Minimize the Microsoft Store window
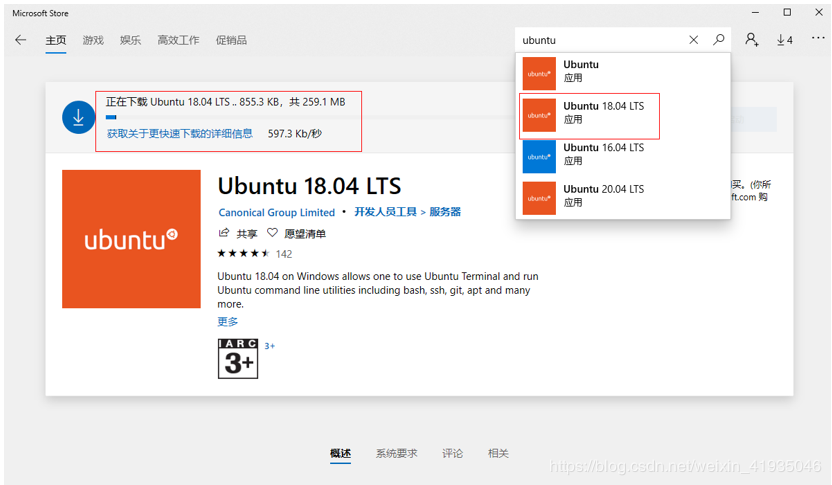The height and width of the screenshot is (485, 832). click(755, 12)
